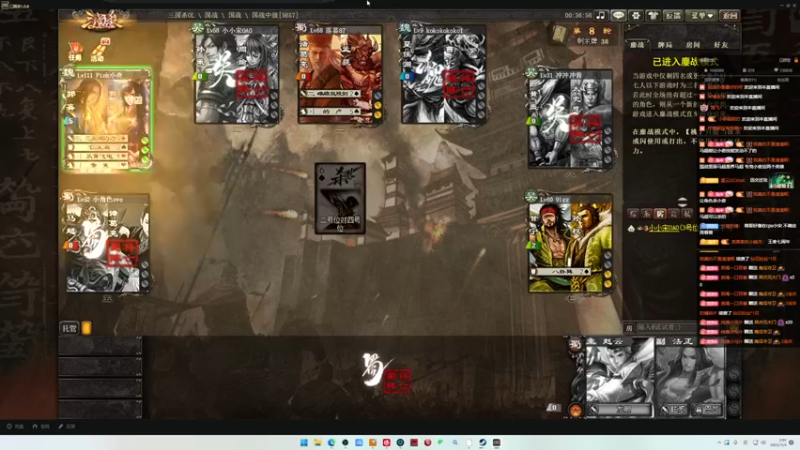The image size is (800, 450).
Task: Click the 私 chat channel filter
Action: coord(687,214)
